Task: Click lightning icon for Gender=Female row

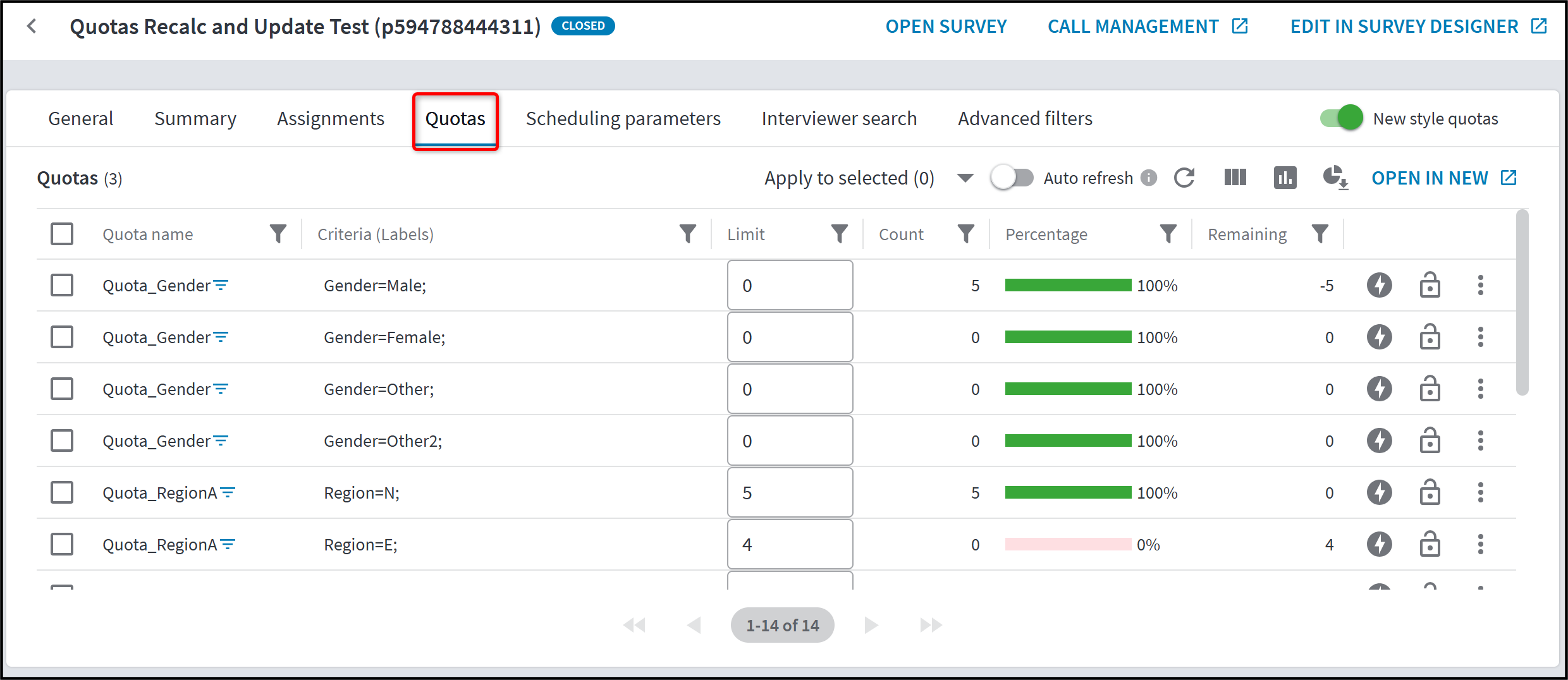Action: pyautogui.click(x=1380, y=337)
